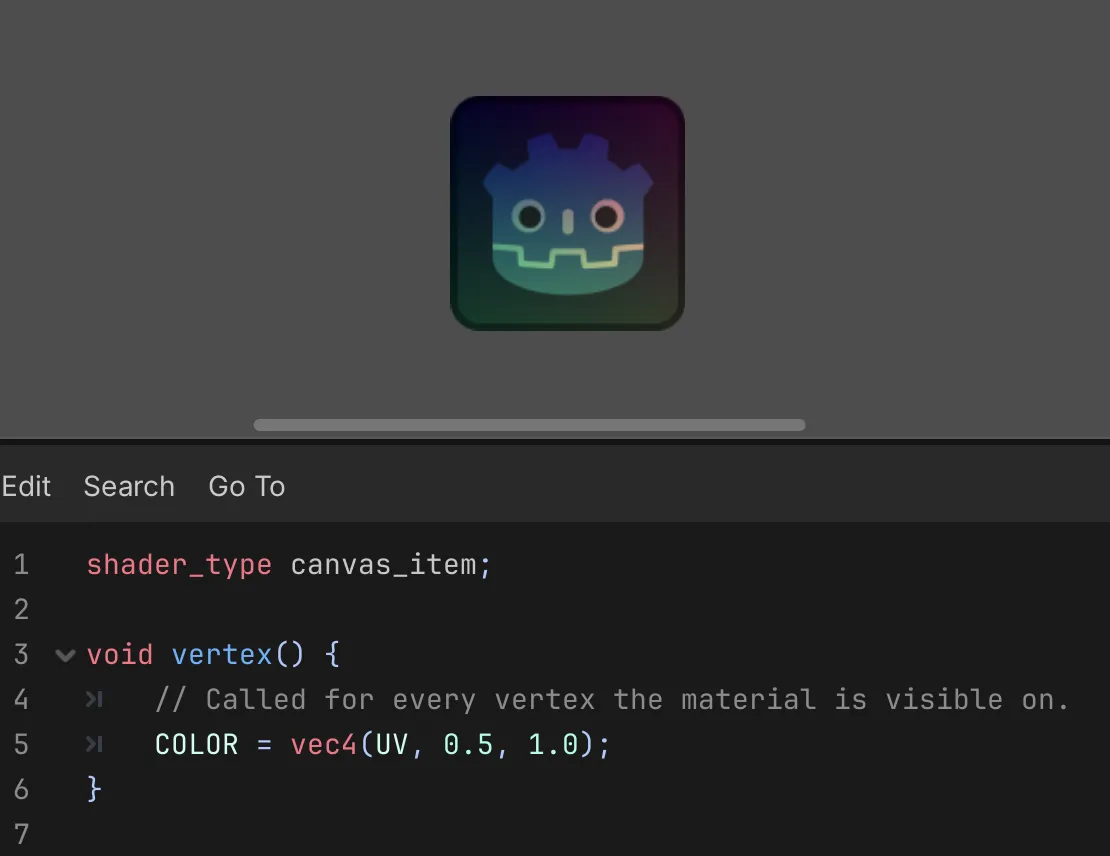Screen dimensions: 1110x856
Task: Click line number 1 in the gutter
Action: pos(21,564)
